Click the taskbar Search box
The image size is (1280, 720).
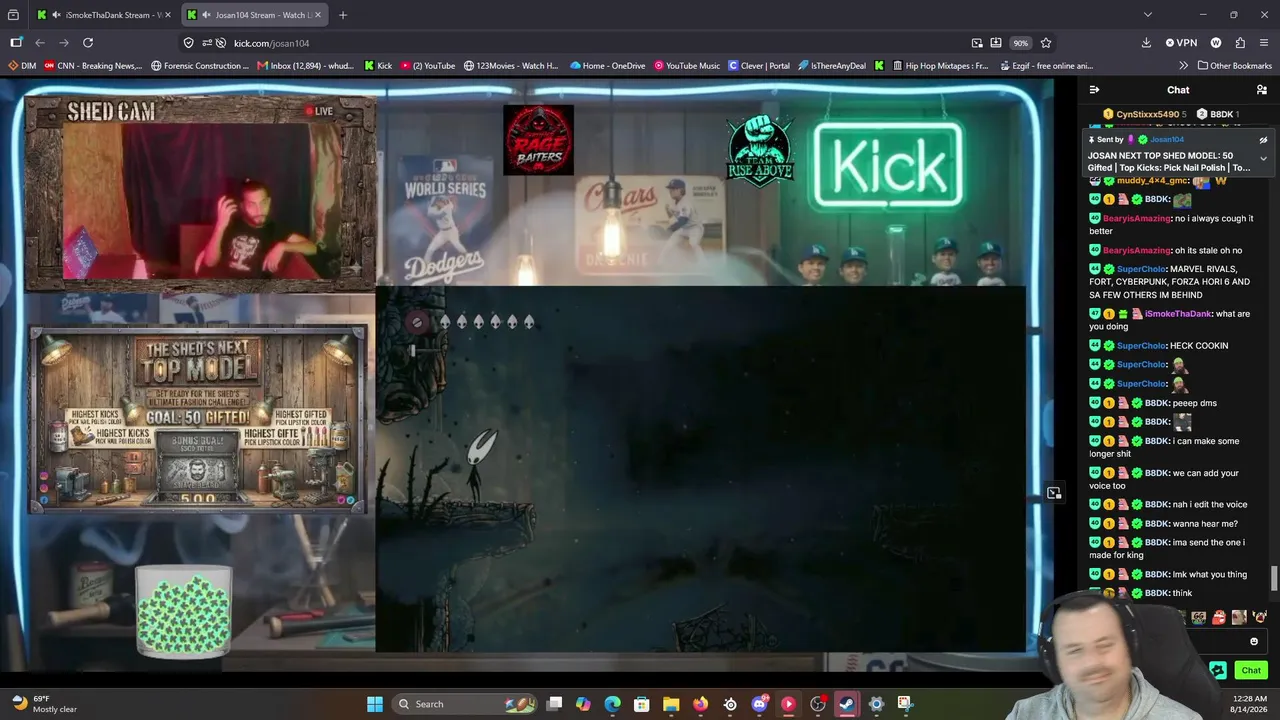tap(466, 704)
